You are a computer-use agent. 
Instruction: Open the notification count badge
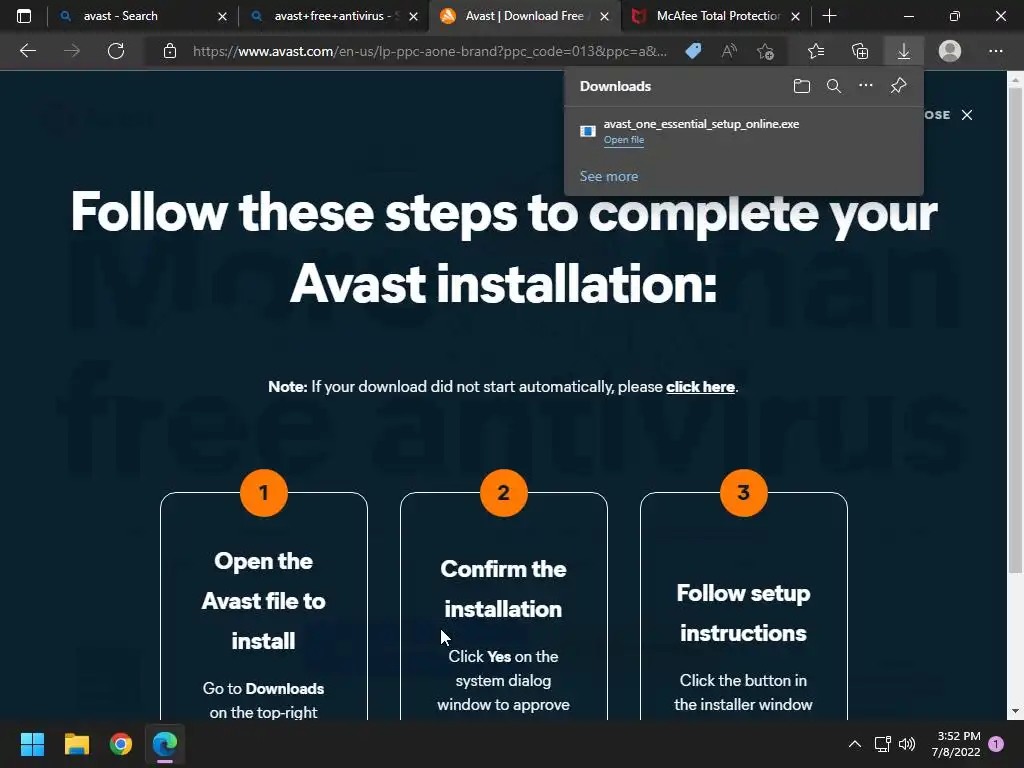(x=996, y=744)
